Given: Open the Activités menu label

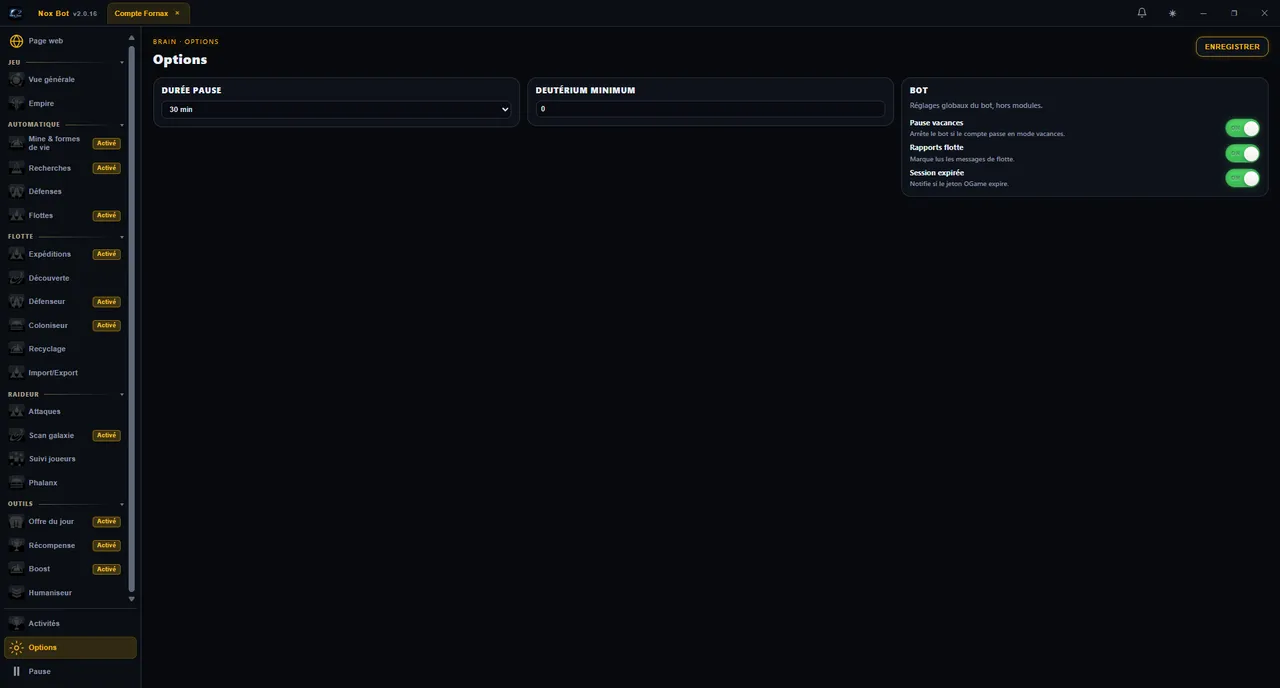Looking at the screenshot, I should pyautogui.click(x=44, y=623).
